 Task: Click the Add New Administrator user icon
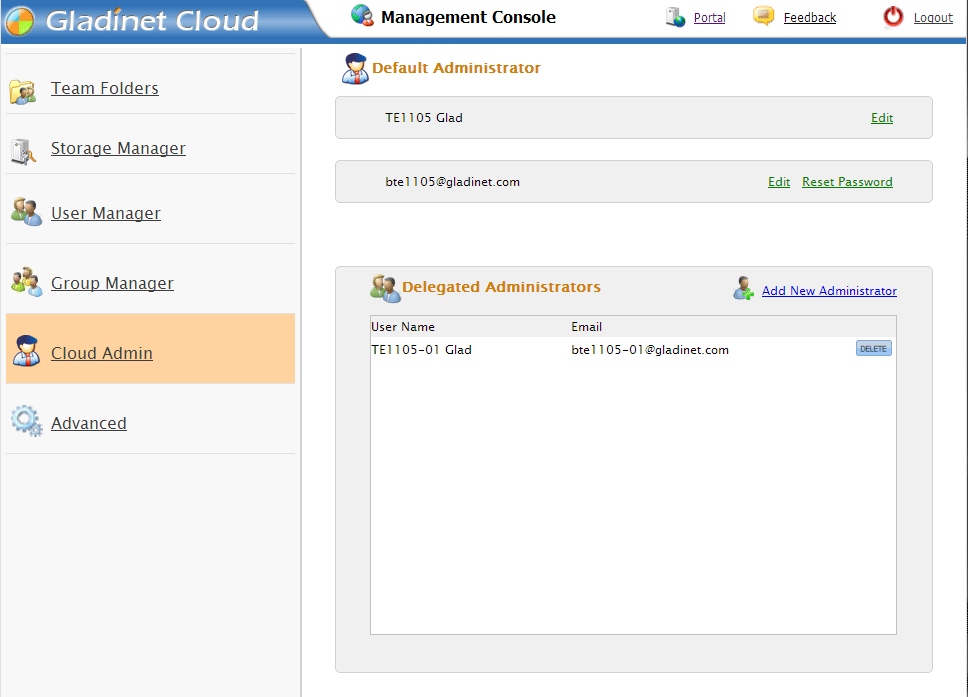[x=744, y=288]
